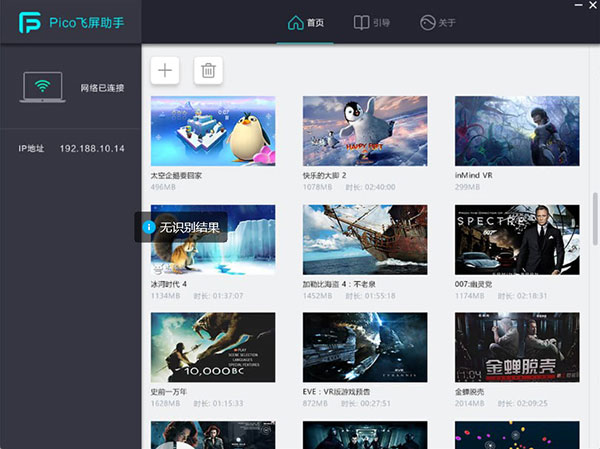Click the vertical scrollbar thumb
The width and height of the screenshot is (600, 449).
[x=595, y=219]
